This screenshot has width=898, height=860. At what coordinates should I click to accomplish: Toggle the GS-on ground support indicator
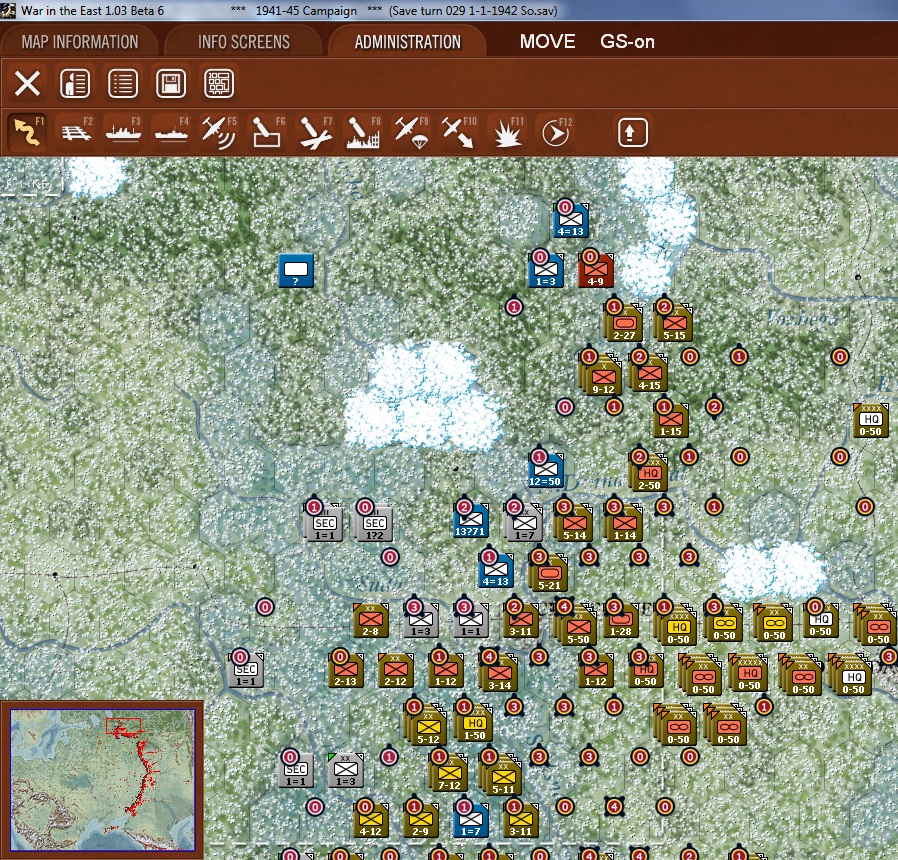point(627,42)
